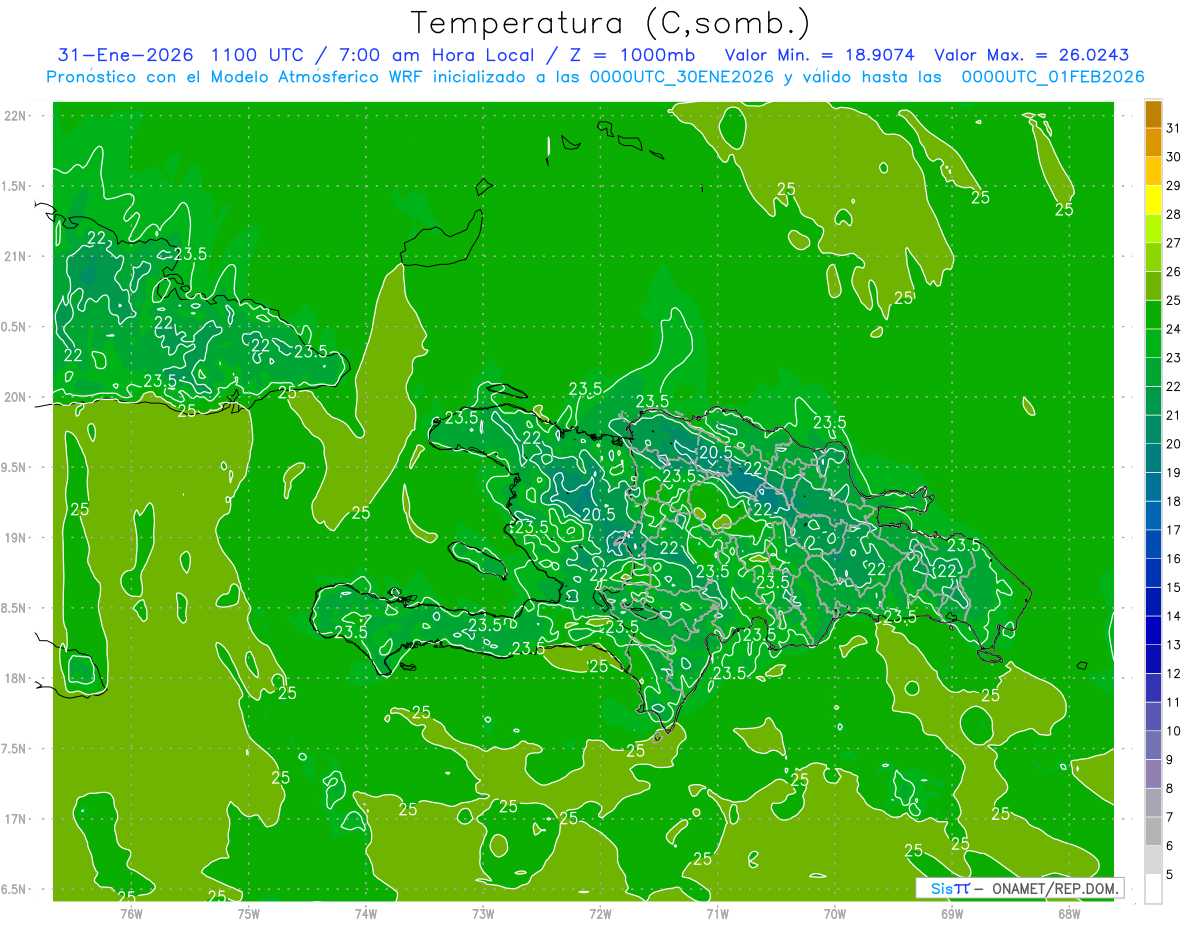Pick the lime swatch between 27 and 28

coord(1153,229)
